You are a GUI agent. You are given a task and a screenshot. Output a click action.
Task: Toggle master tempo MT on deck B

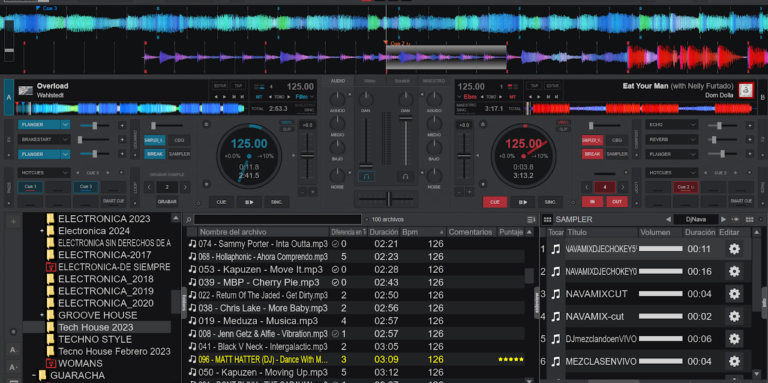click(x=512, y=97)
